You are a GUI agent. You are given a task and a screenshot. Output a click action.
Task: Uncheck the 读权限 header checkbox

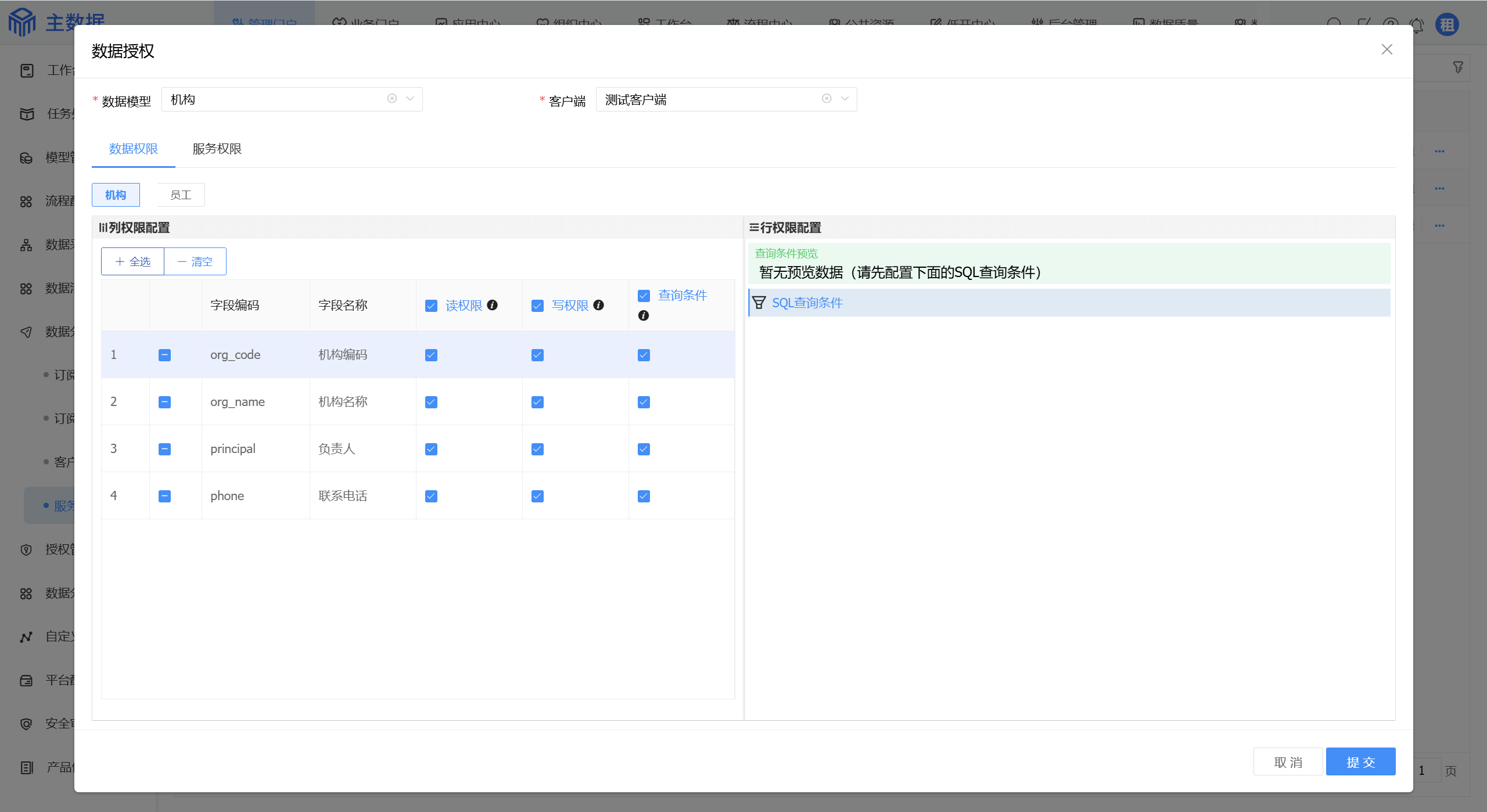[x=431, y=306]
